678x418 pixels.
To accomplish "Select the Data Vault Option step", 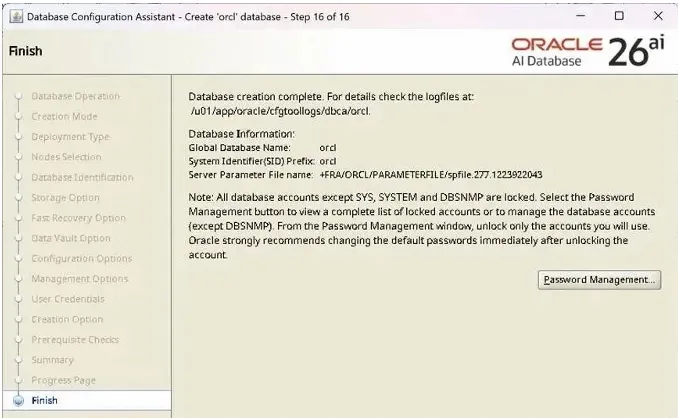I will pos(71,238).
